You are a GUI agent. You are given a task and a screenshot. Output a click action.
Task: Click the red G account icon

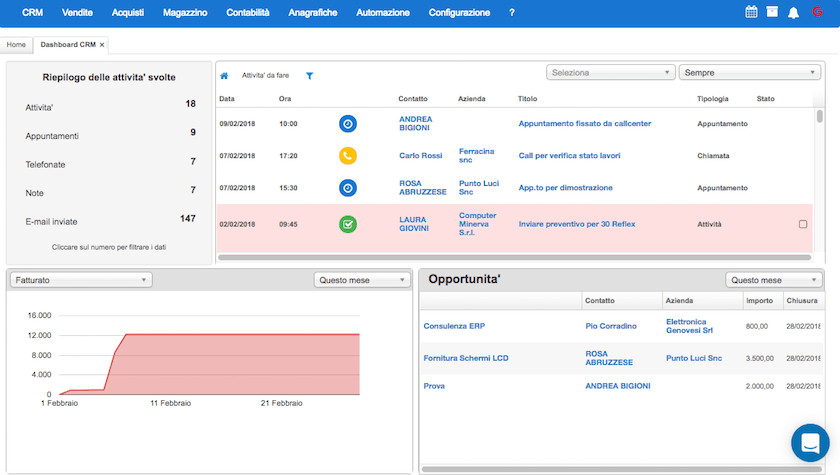[817, 13]
